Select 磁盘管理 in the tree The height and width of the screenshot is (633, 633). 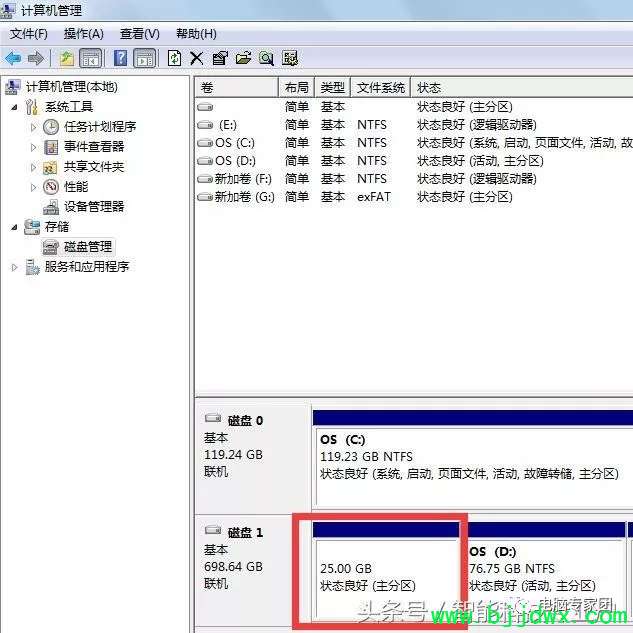(88, 247)
